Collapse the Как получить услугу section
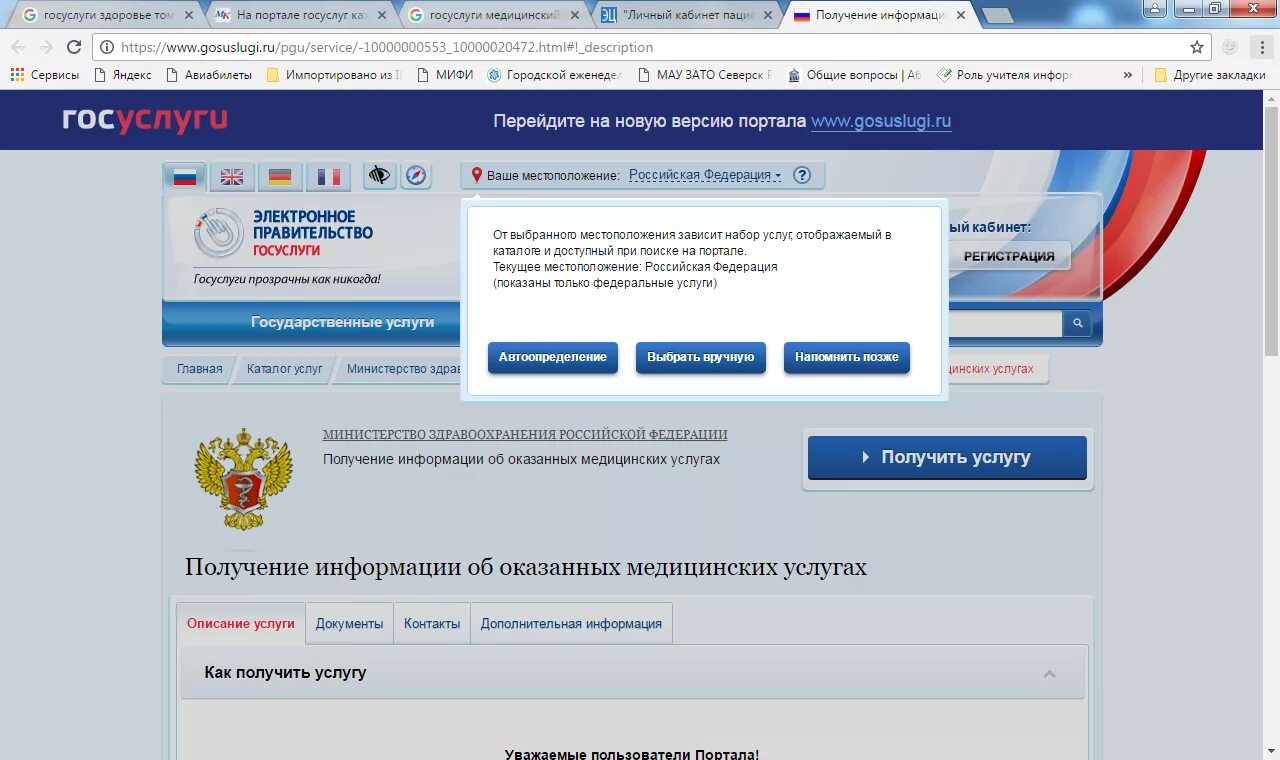The image size is (1280, 760). [x=1050, y=673]
